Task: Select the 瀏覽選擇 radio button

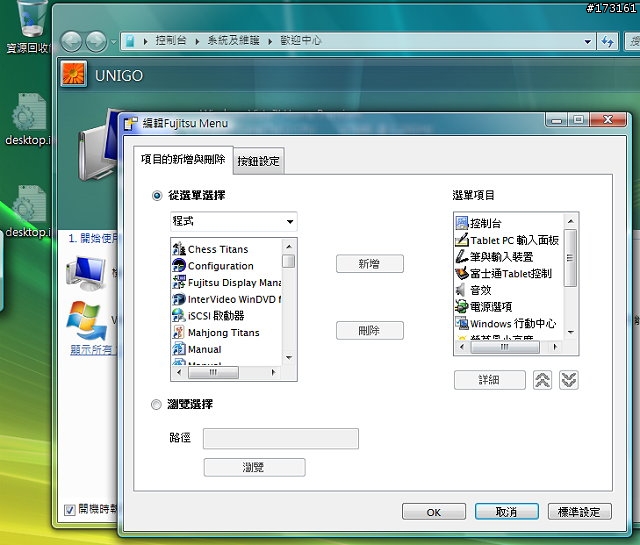Action: [156, 405]
